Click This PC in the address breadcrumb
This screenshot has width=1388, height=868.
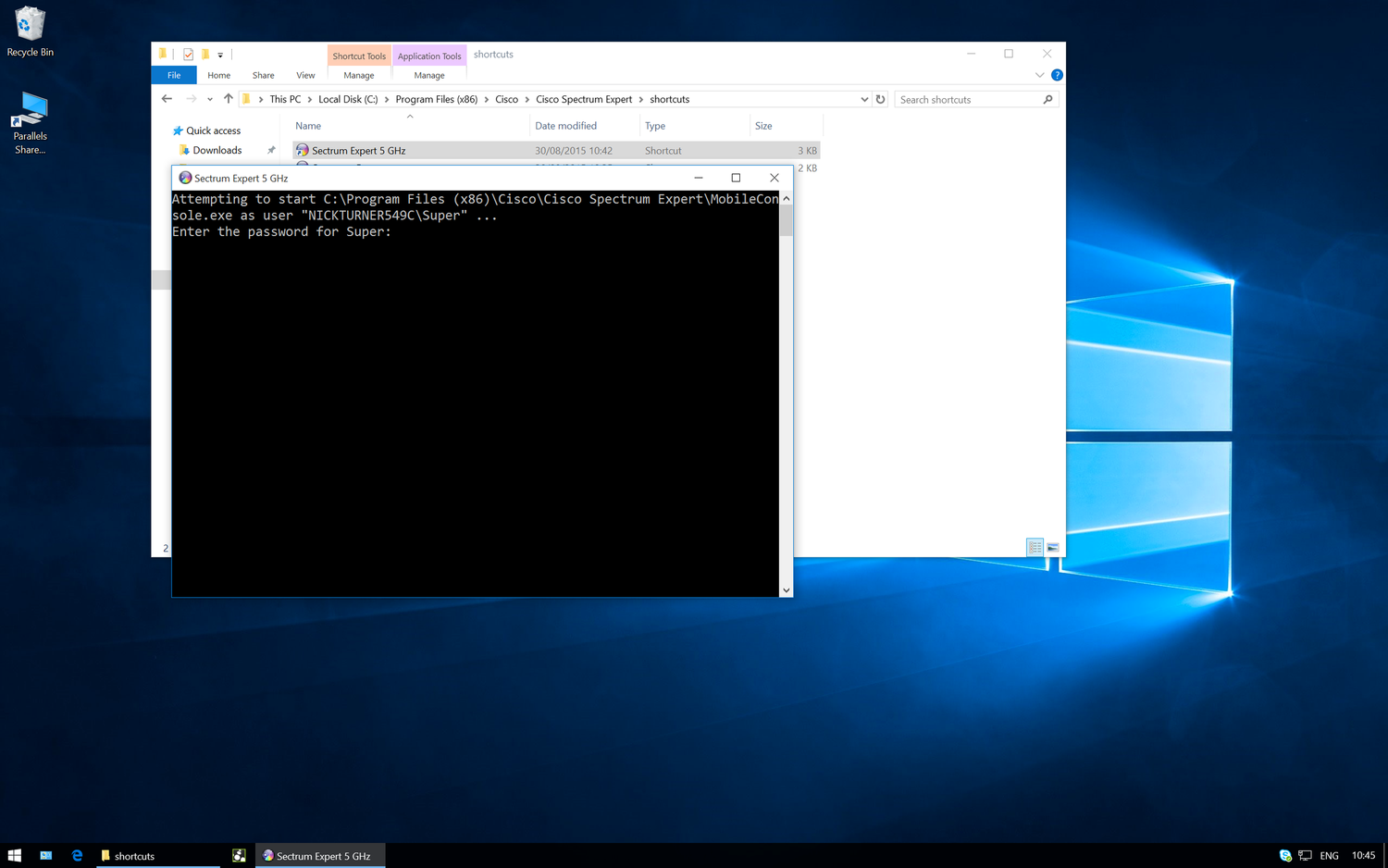click(x=285, y=99)
